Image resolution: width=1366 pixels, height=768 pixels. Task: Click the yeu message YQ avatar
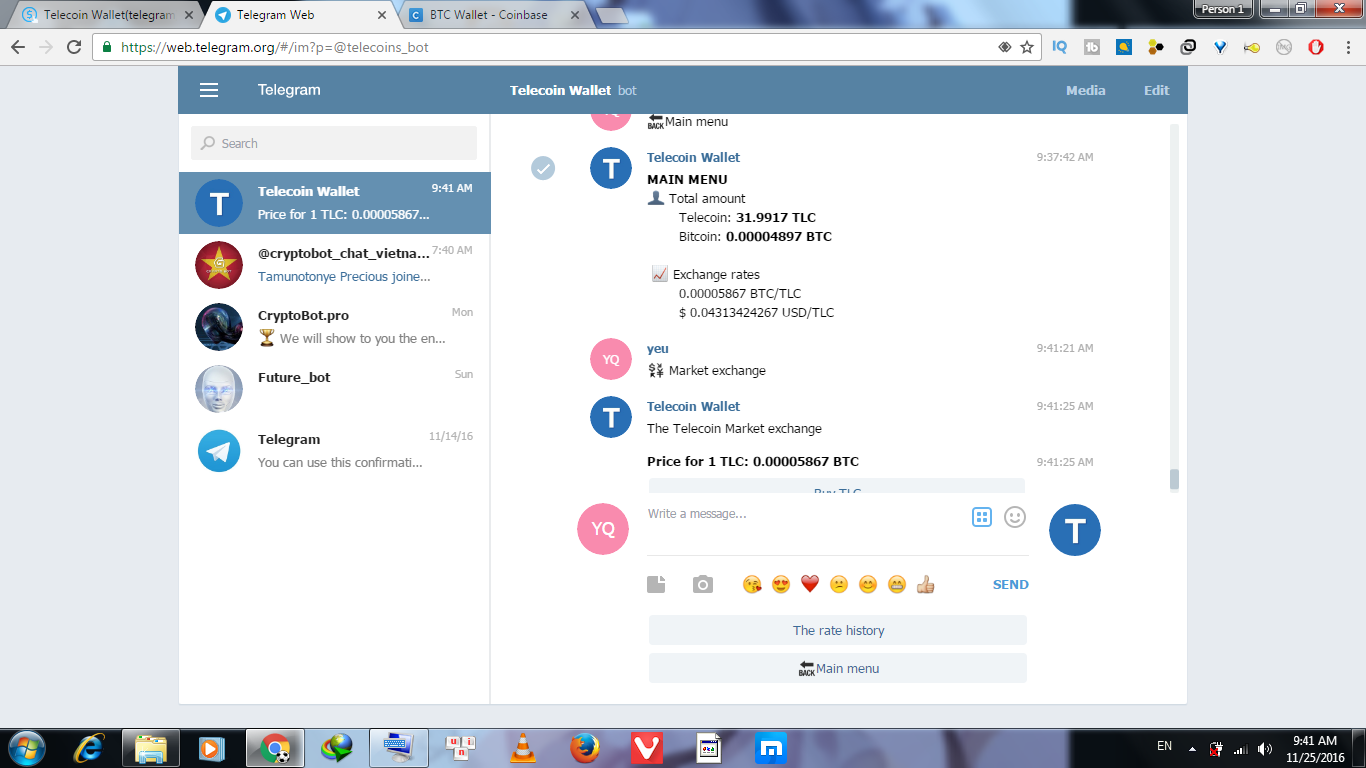click(x=611, y=359)
